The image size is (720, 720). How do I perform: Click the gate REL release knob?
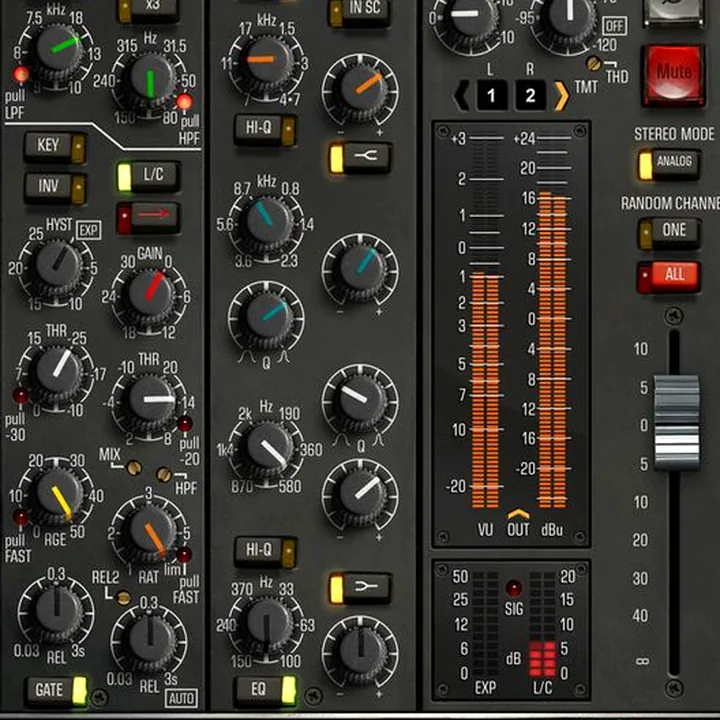click(x=57, y=609)
